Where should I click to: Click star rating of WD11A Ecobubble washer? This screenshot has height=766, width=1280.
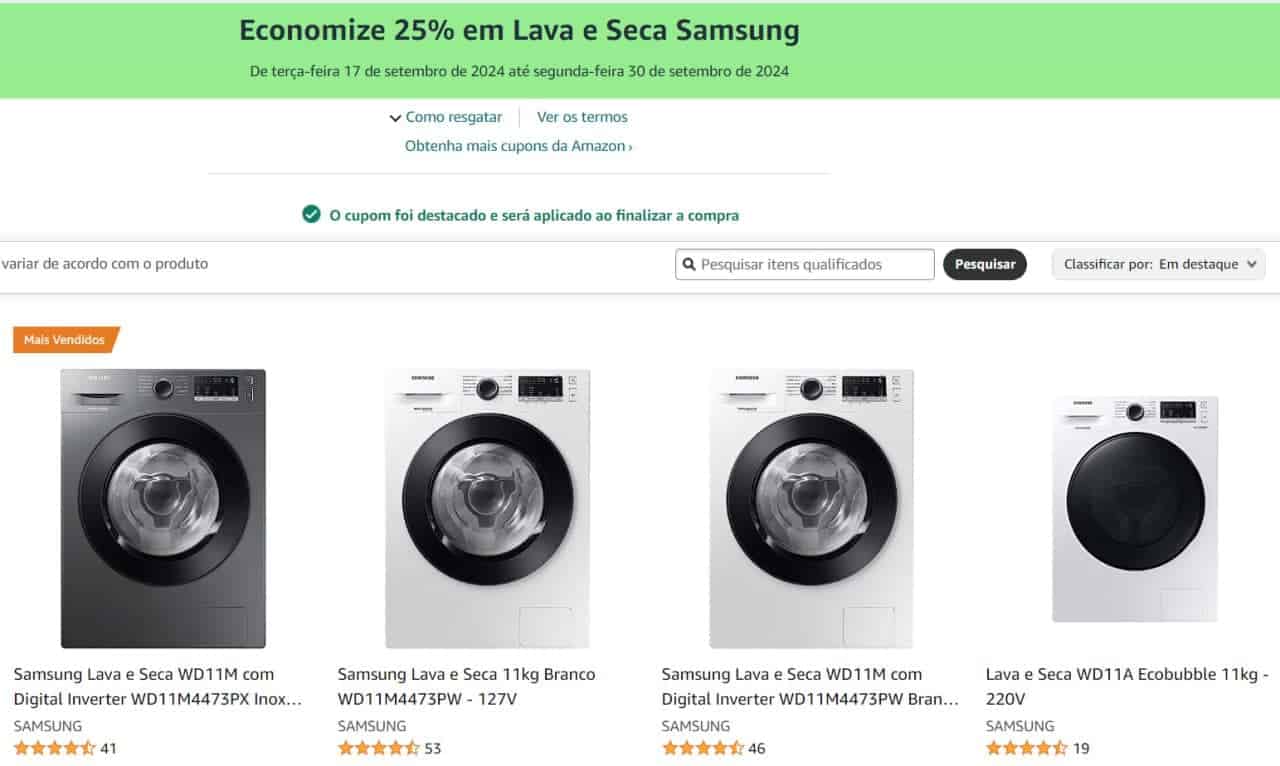[1027, 748]
